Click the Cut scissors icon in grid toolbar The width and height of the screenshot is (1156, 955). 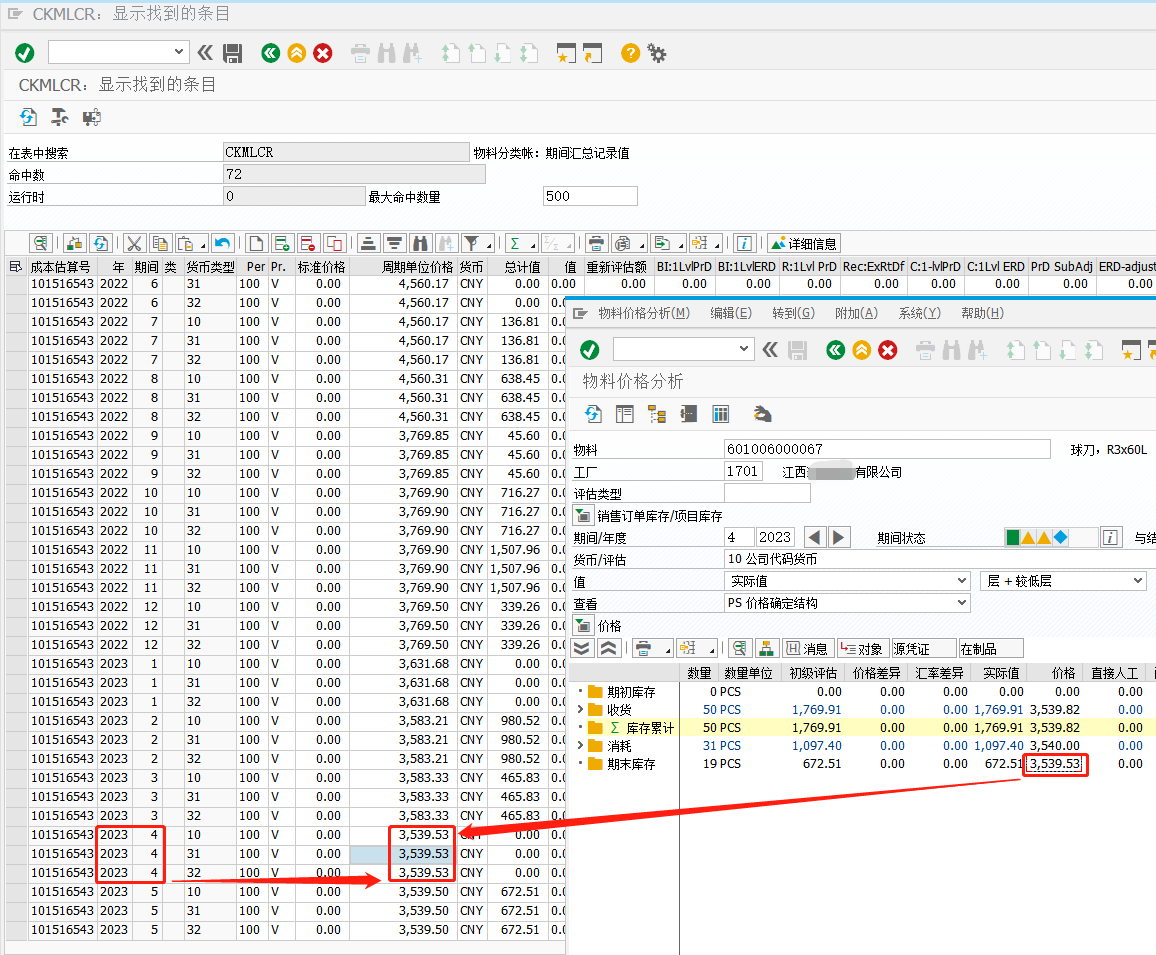pos(134,243)
